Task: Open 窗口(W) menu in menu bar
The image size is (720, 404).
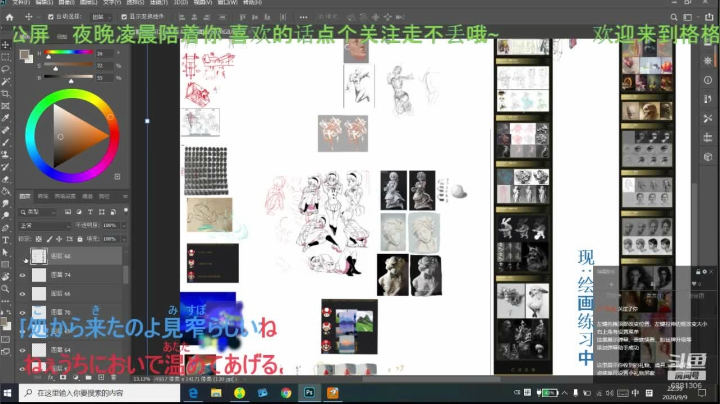Action: (x=227, y=2)
